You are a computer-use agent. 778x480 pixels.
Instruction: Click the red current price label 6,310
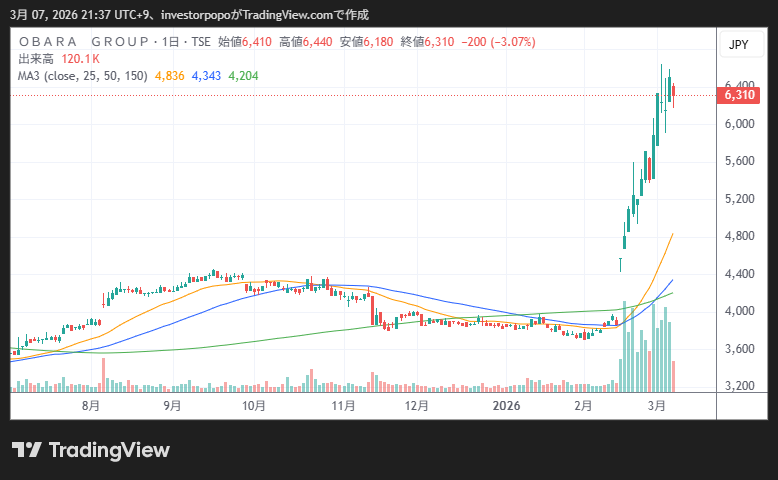pyautogui.click(x=738, y=95)
